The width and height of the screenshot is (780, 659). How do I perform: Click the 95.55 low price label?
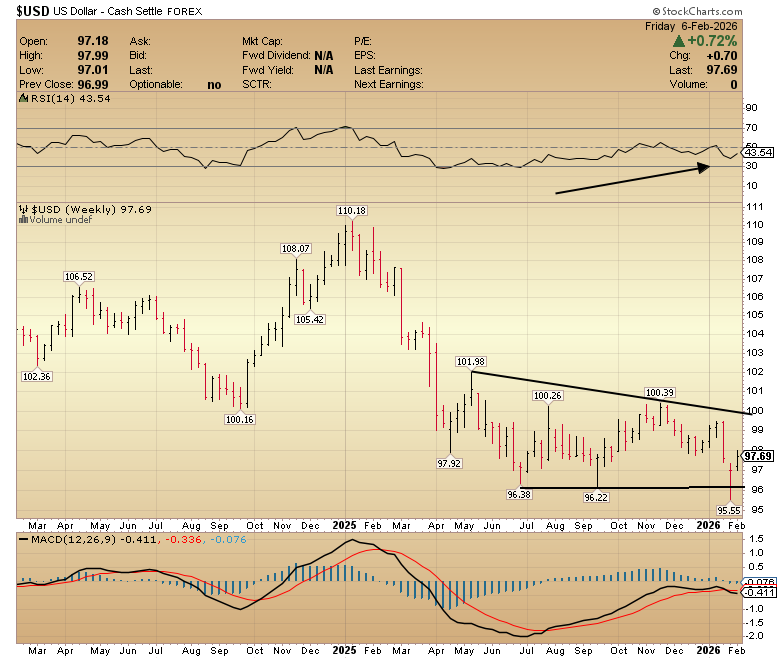(729, 510)
